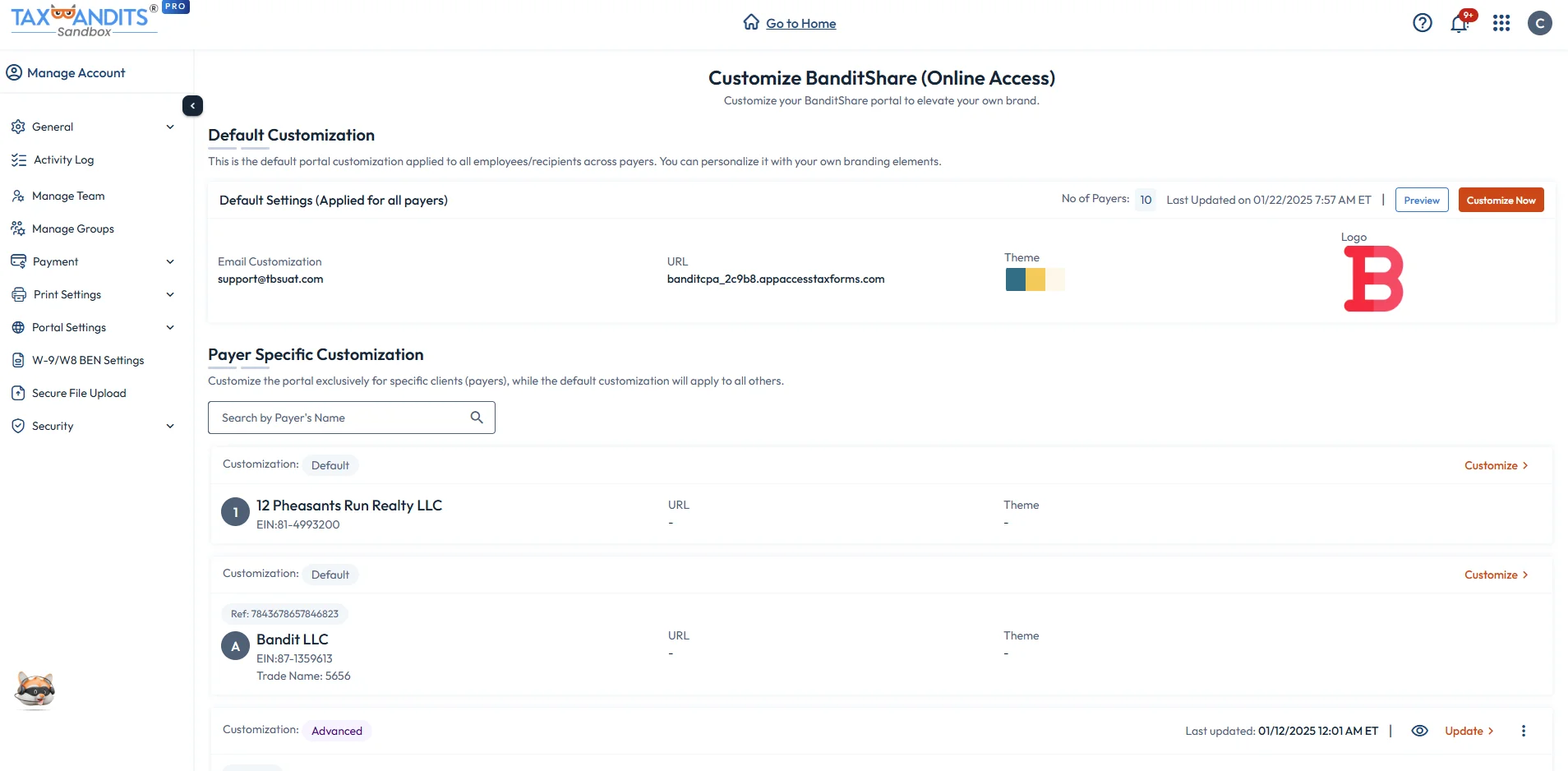The width and height of the screenshot is (1568, 771).
Task: Open W-9/W8 BEN Settings
Action: (88, 360)
